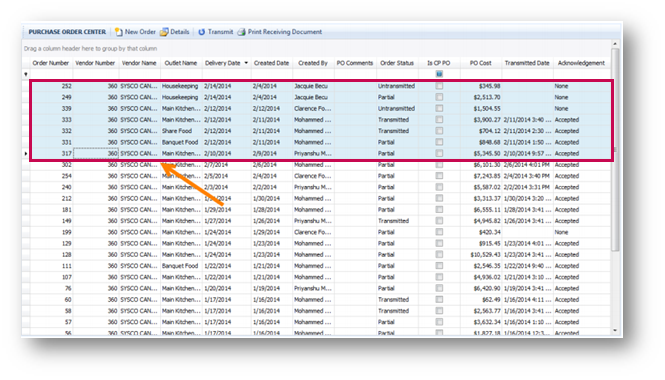Sort by the Is CP PO column header

439,63
